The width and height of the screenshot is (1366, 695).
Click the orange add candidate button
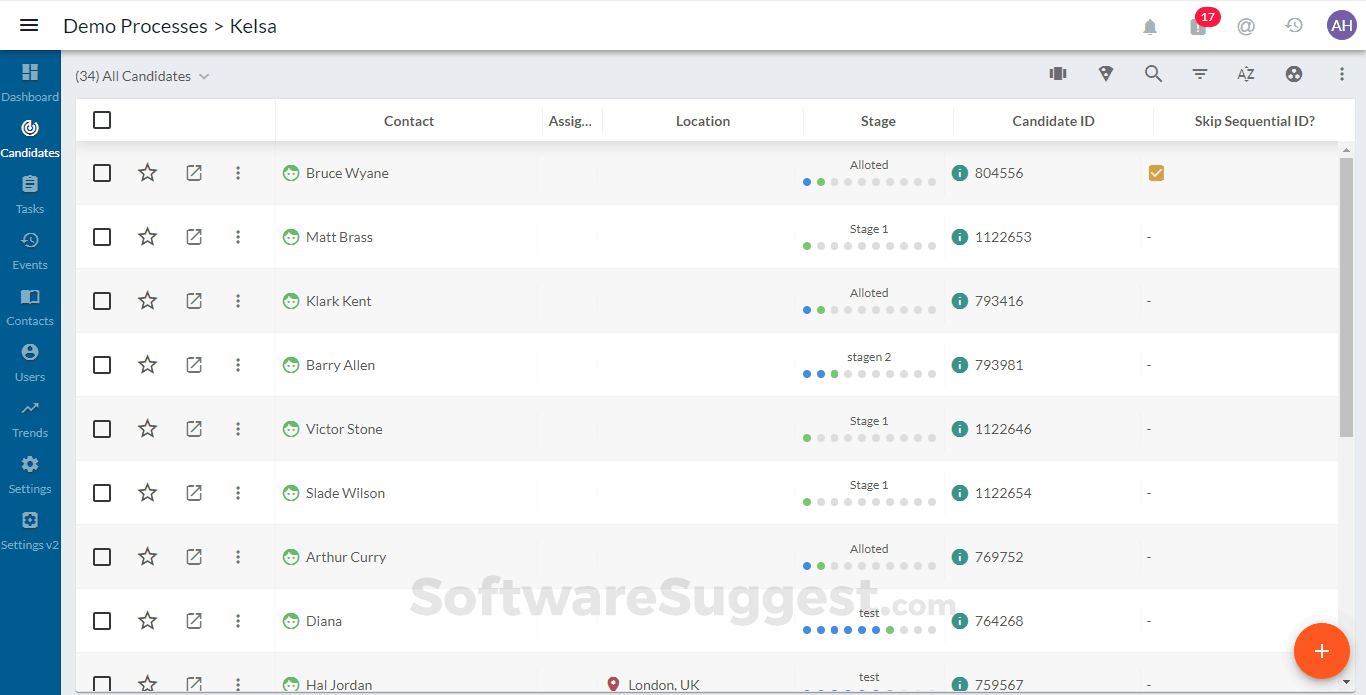[1321, 651]
